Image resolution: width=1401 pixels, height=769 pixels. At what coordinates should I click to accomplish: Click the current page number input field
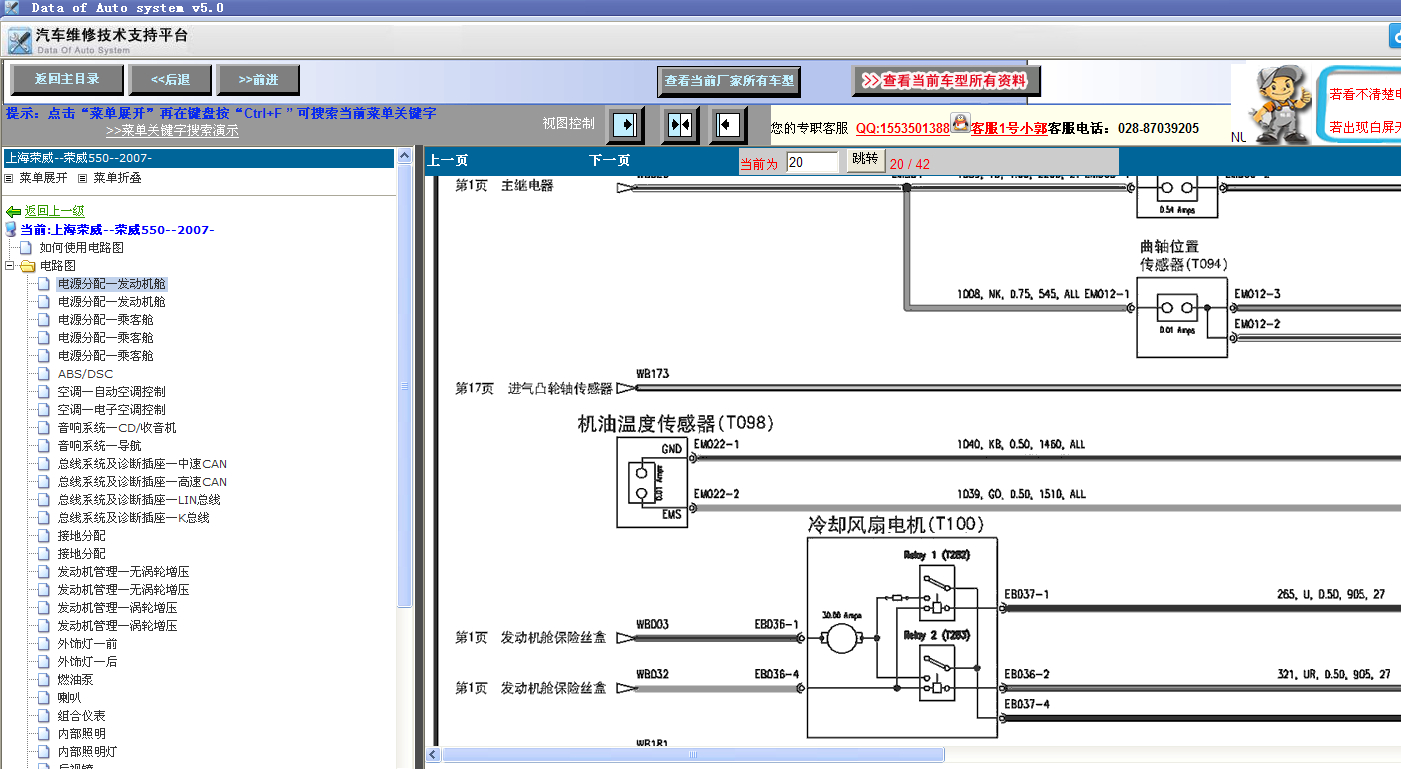(812, 162)
